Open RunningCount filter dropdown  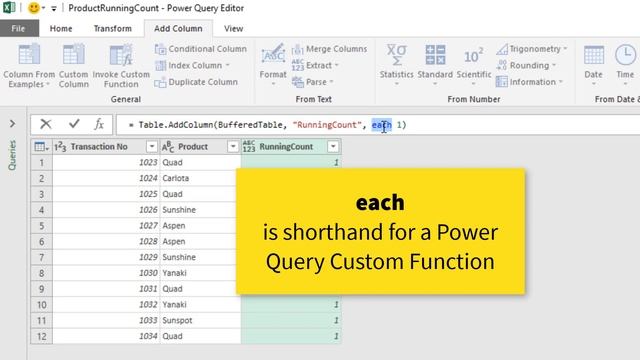click(333, 147)
